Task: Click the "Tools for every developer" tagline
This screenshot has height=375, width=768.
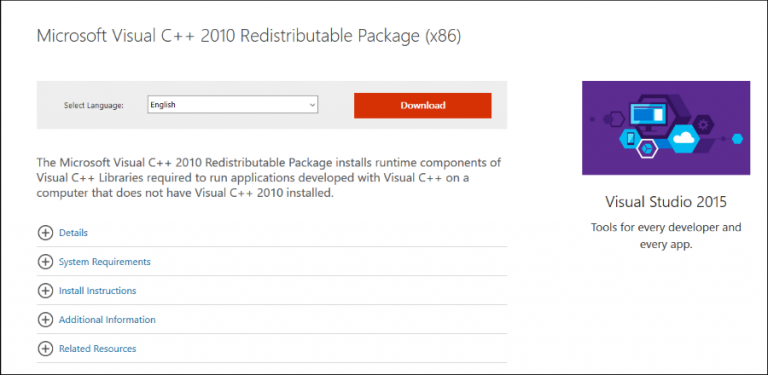Action: click(x=666, y=236)
